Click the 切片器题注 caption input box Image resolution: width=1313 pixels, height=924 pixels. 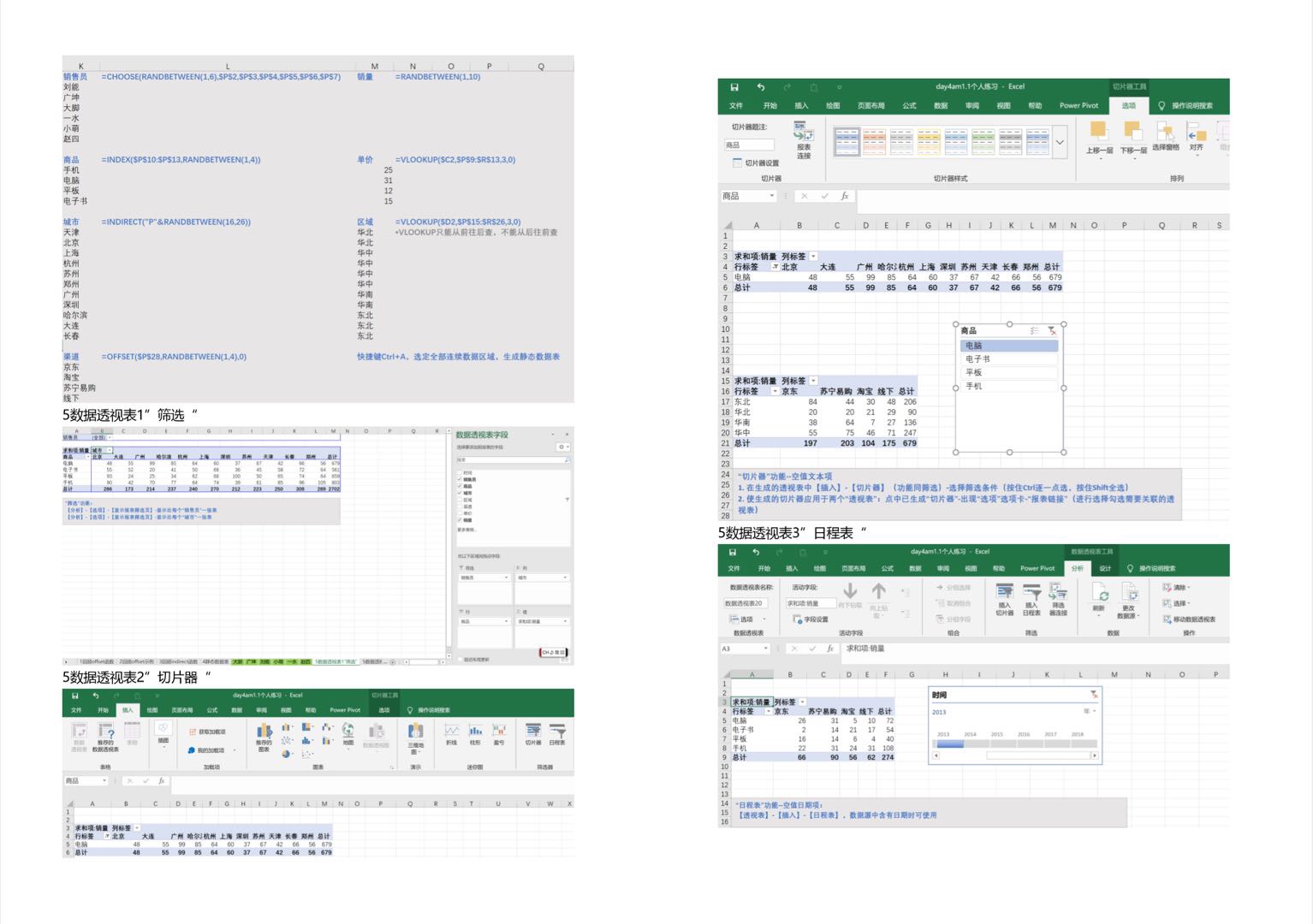[749, 145]
